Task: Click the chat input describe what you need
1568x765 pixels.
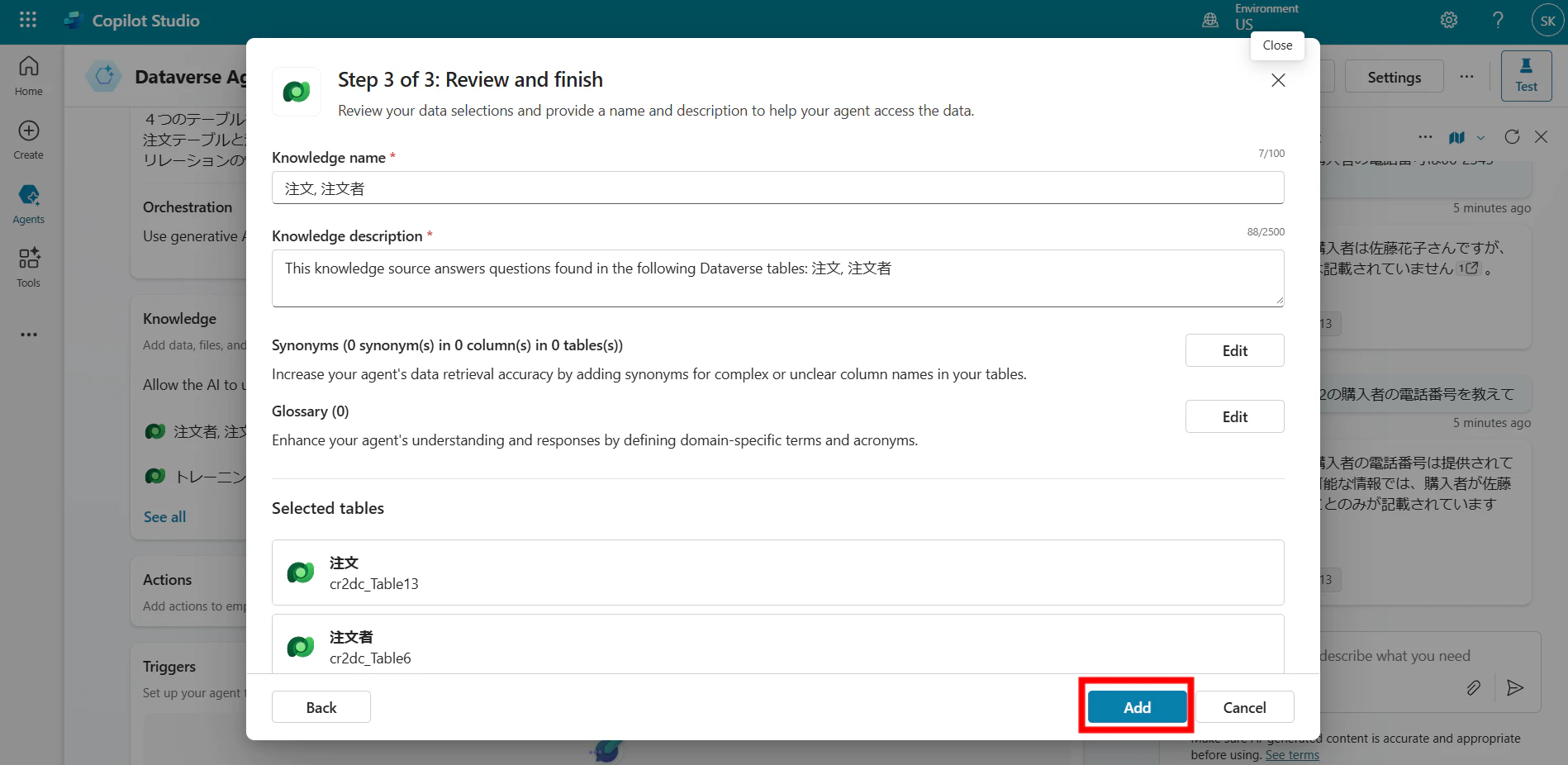Action: point(1396,656)
